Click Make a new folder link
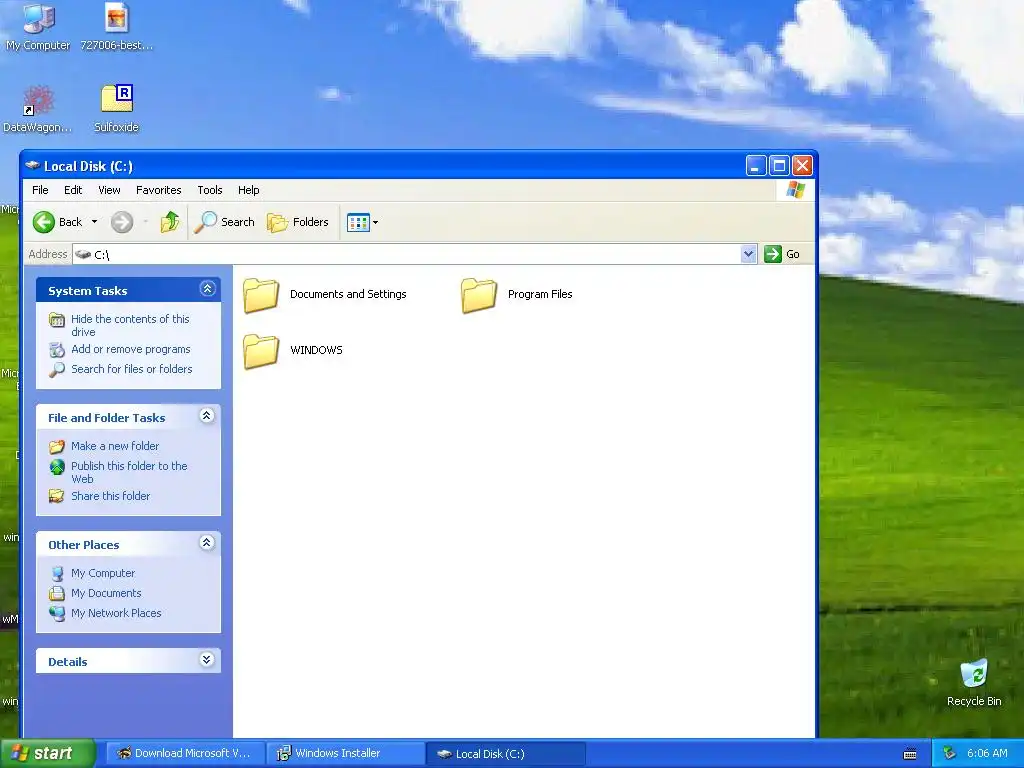This screenshot has height=768, width=1024. [115, 446]
